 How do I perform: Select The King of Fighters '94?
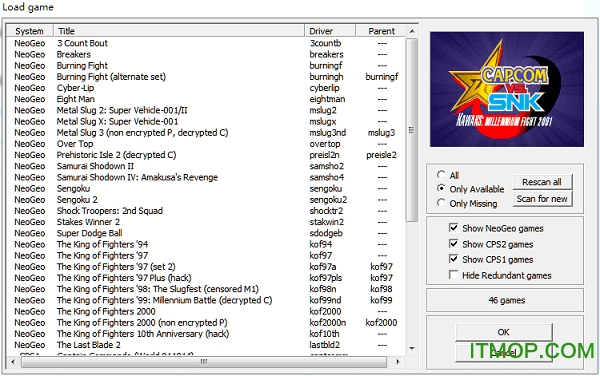206,244
